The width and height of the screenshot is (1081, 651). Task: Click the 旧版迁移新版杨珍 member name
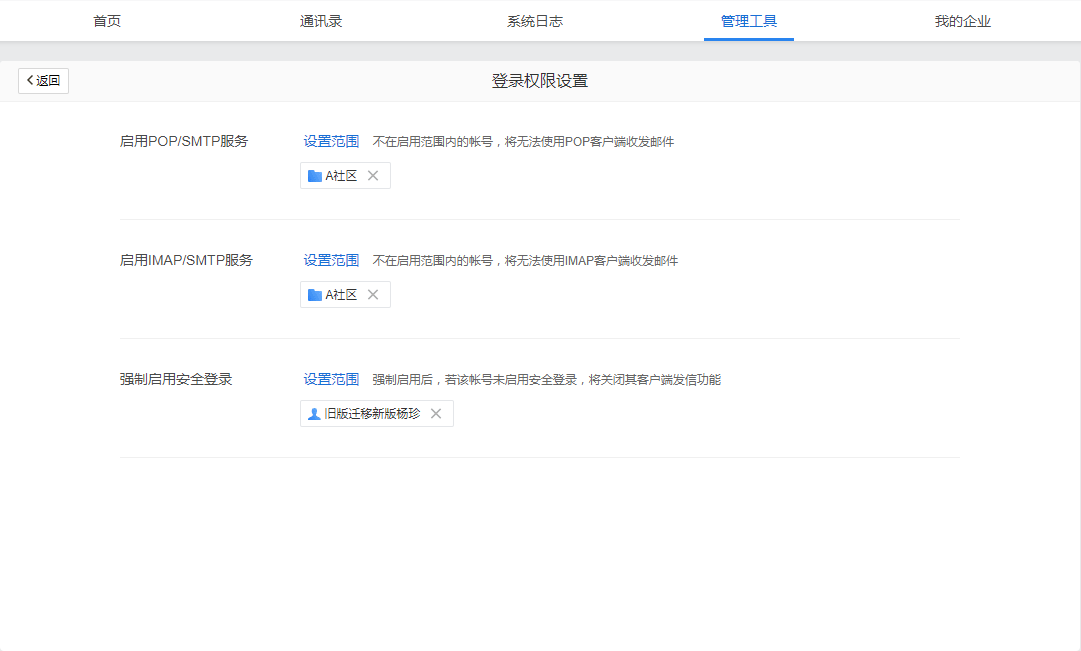[372, 414]
